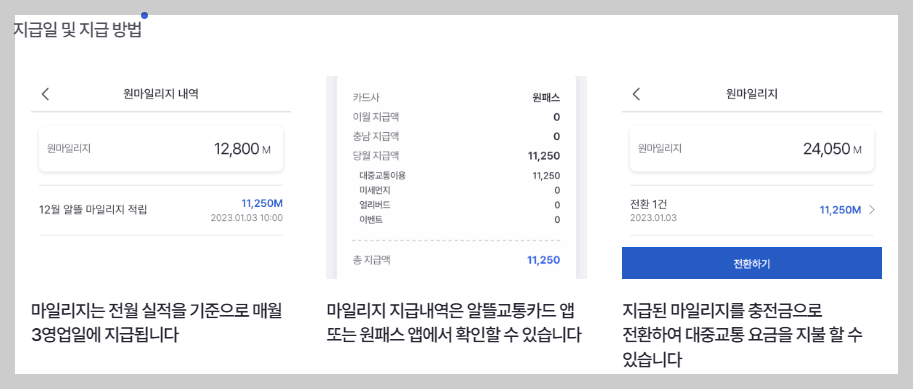913x389 pixels.
Task: Click the 카드사 label
Action: [x=366, y=97]
